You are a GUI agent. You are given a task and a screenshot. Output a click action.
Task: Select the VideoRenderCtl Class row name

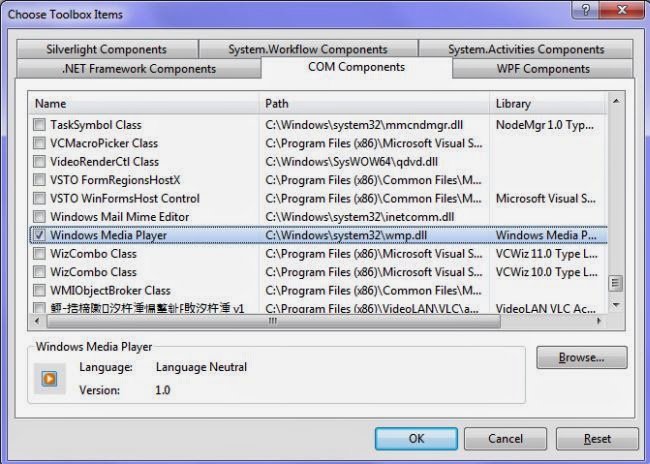[x=104, y=161]
